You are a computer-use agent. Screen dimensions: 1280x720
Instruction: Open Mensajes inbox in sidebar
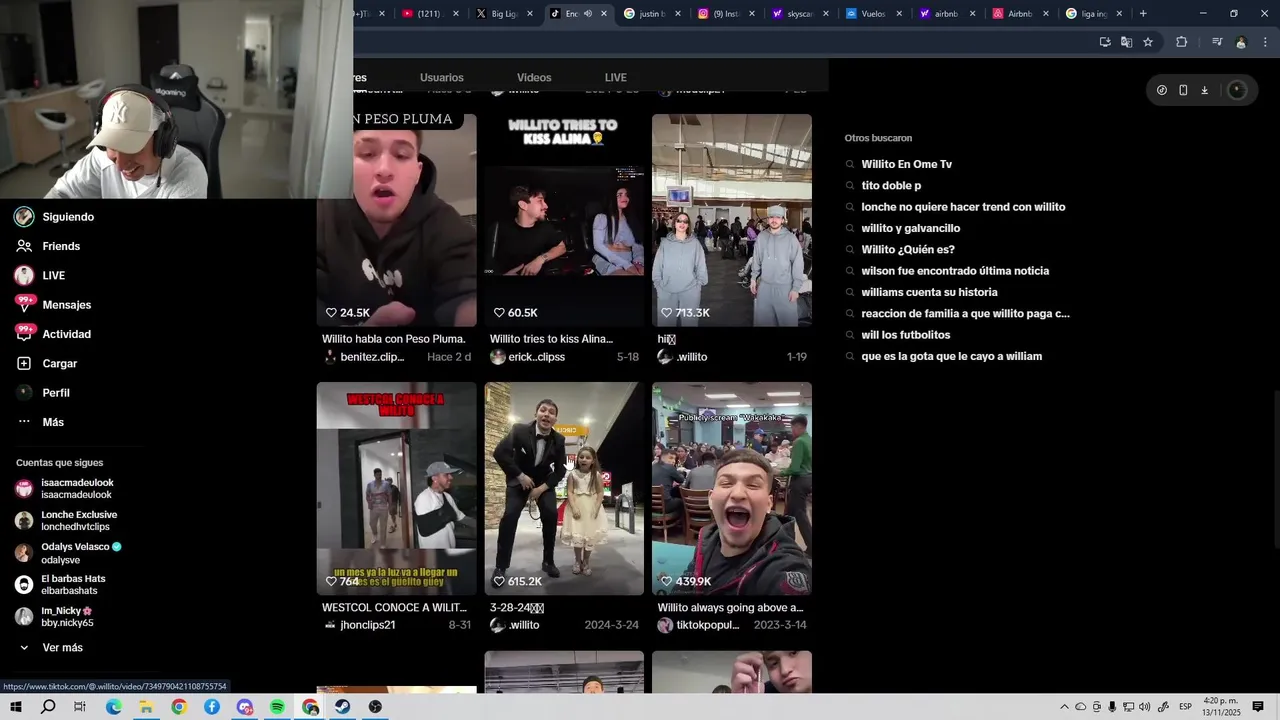tap(53, 305)
